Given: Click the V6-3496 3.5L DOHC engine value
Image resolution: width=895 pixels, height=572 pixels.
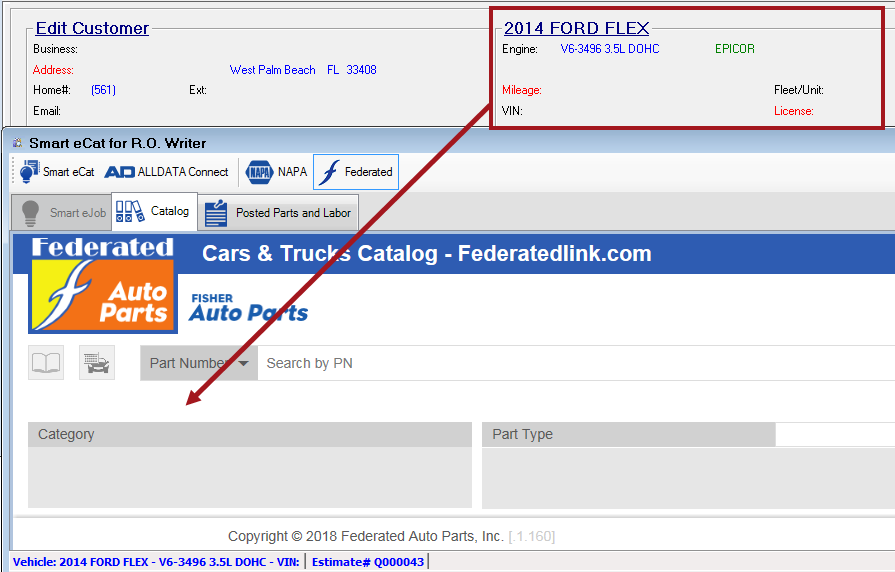Looking at the screenshot, I should click(610, 49).
